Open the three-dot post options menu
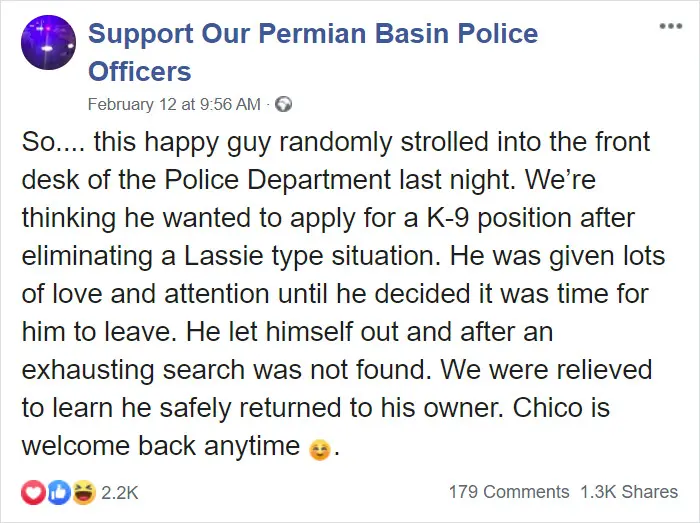 (x=670, y=23)
